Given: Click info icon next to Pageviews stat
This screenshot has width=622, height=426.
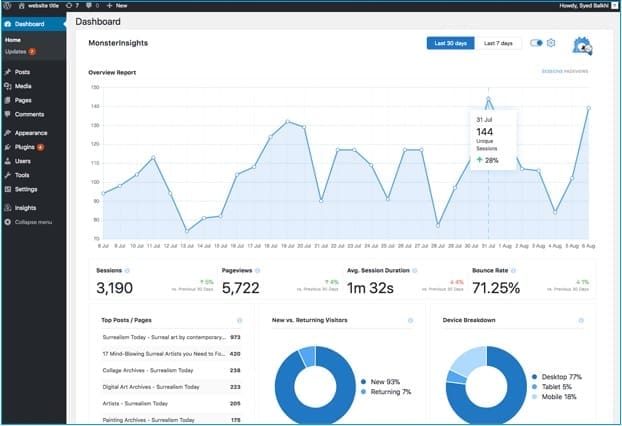Looking at the screenshot, I should pos(257,271).
